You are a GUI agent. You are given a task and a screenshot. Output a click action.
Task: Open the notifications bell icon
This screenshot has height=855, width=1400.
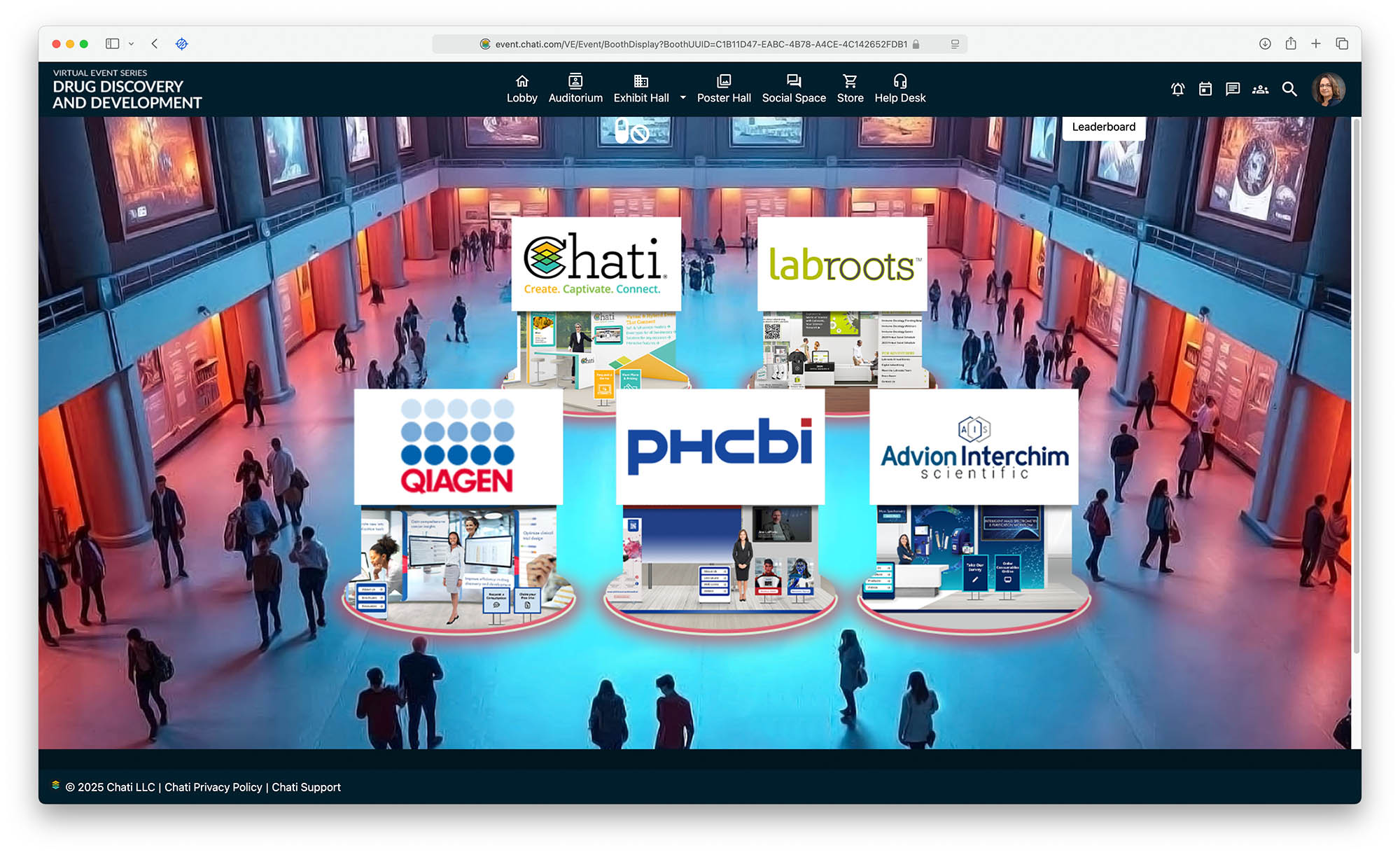pyautogui.click(x=1177, y=90)
